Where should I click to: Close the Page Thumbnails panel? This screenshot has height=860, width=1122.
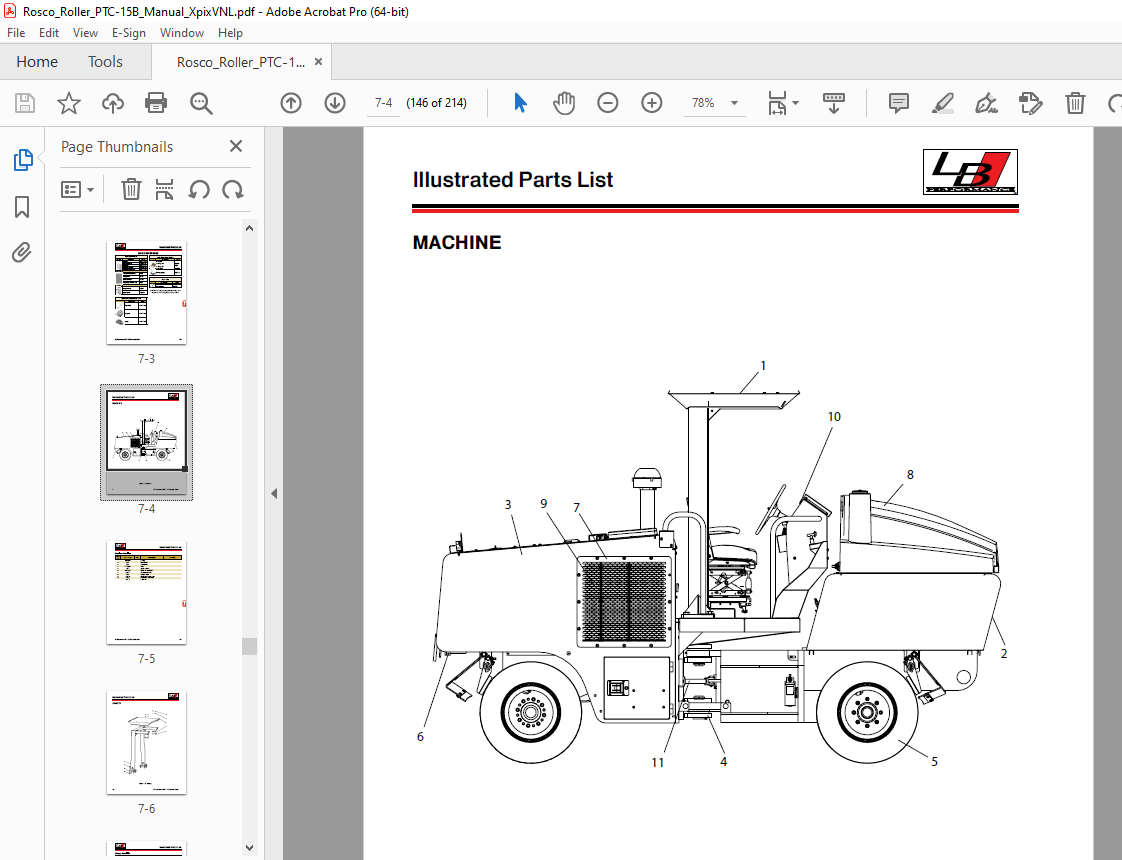point(236,146)
